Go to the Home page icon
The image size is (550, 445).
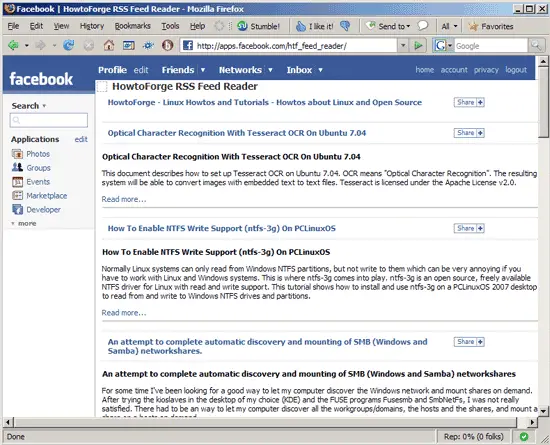109,45
